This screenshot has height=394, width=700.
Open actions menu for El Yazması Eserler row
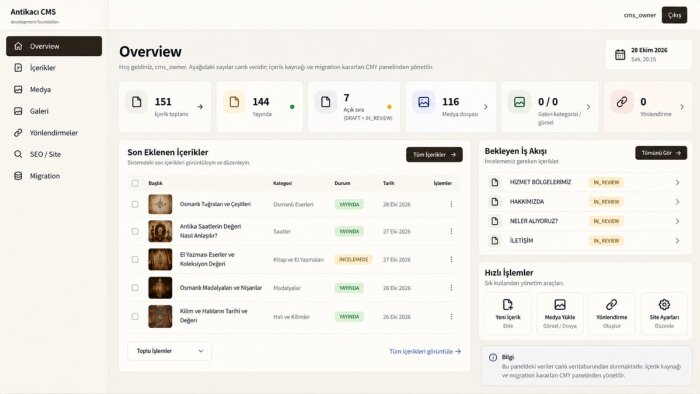coord(451,259)
